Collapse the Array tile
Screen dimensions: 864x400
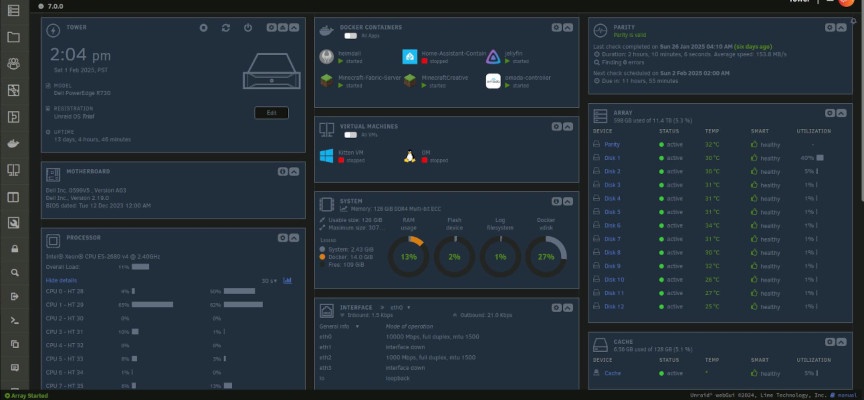(841, 113)
